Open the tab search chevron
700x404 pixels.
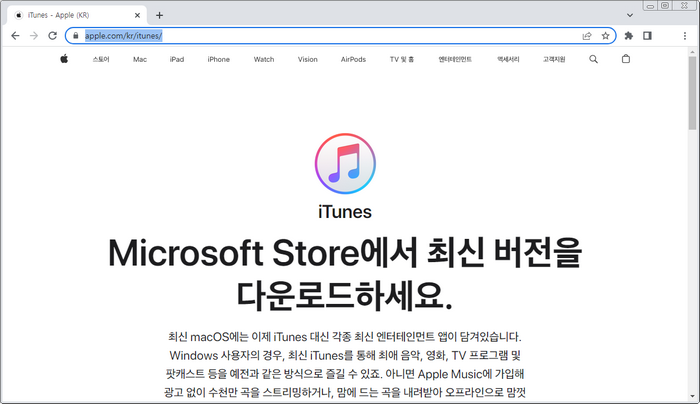[629, 15]
